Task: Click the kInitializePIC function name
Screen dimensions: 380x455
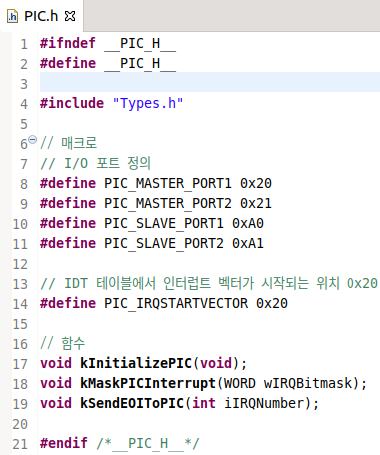Action: (136, 363)
